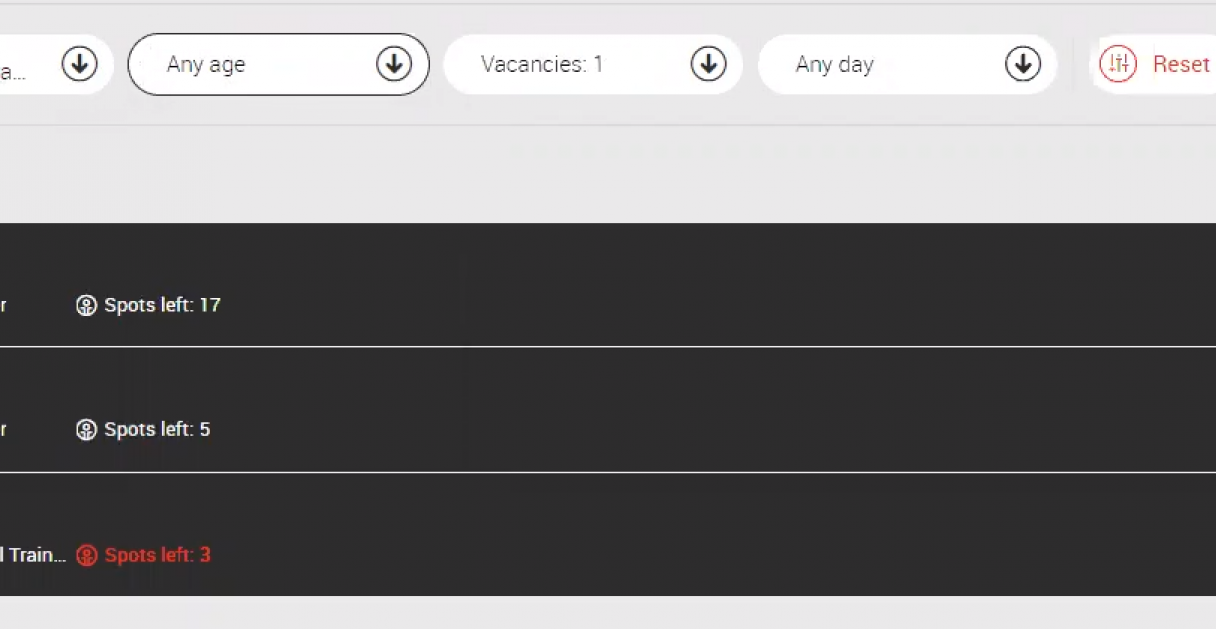Viewport: 1216px width, 629px height.
Task: Click the red sliders icon beside Reset
Action: tap(1118, 64)
